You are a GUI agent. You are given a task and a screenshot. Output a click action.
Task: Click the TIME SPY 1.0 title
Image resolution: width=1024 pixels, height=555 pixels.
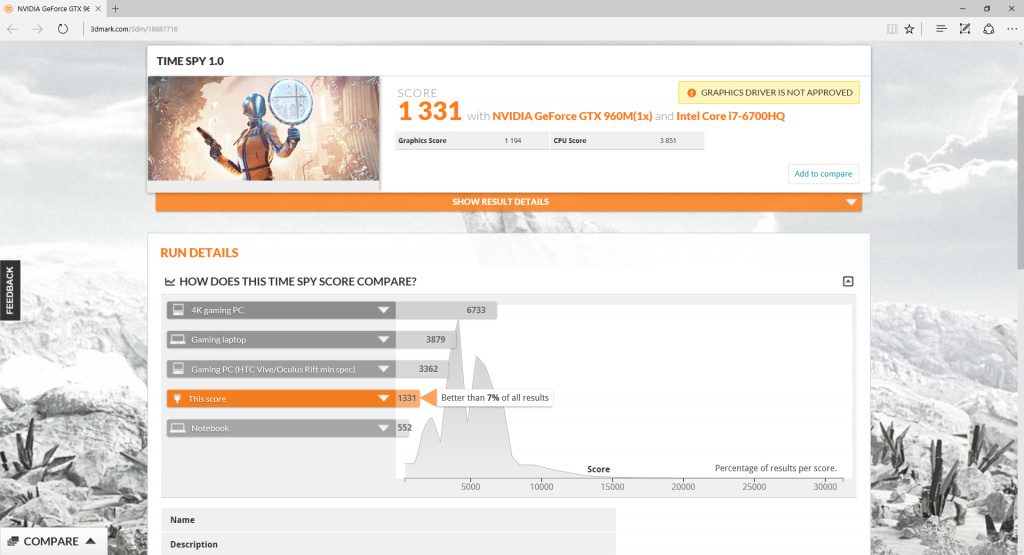[190, 61]
